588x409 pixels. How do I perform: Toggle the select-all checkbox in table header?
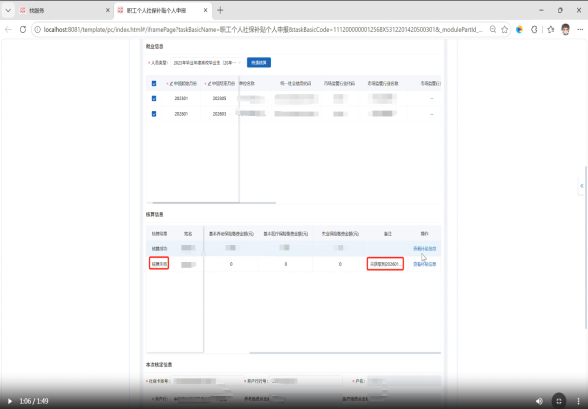[154, 84]
